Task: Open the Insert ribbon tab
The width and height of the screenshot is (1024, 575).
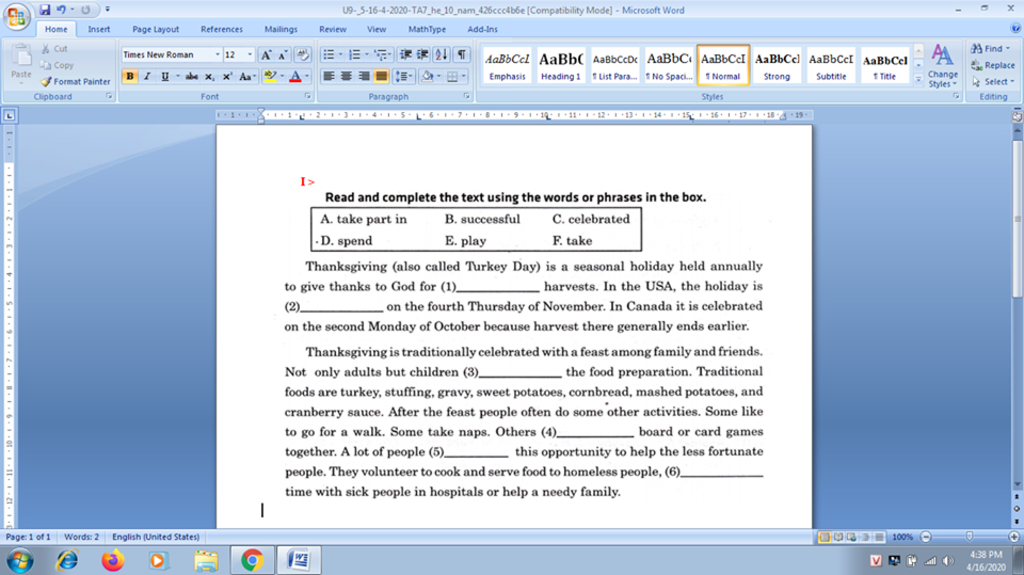Action: click(x=99, y=29)
